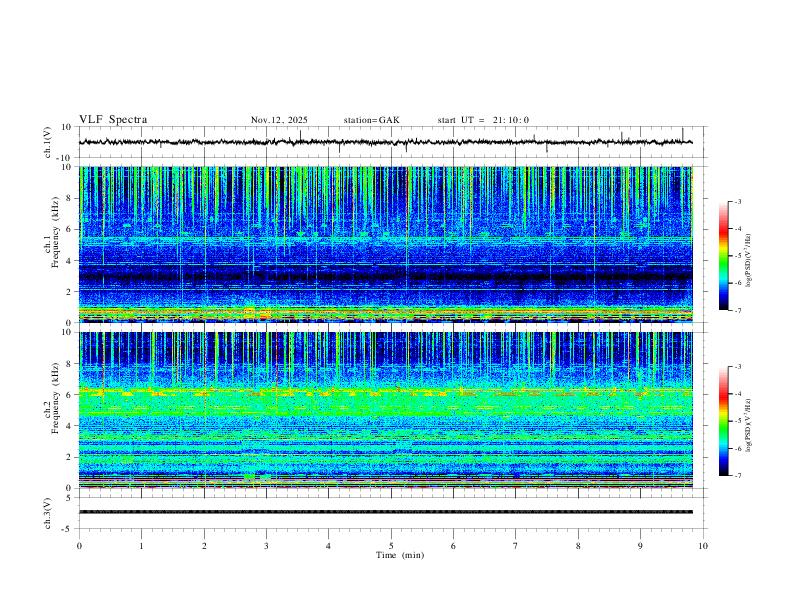The height and width of the screenshot is (612, 792).
Task: Click time axis tick label "7"
Action: tap(516, 546)
